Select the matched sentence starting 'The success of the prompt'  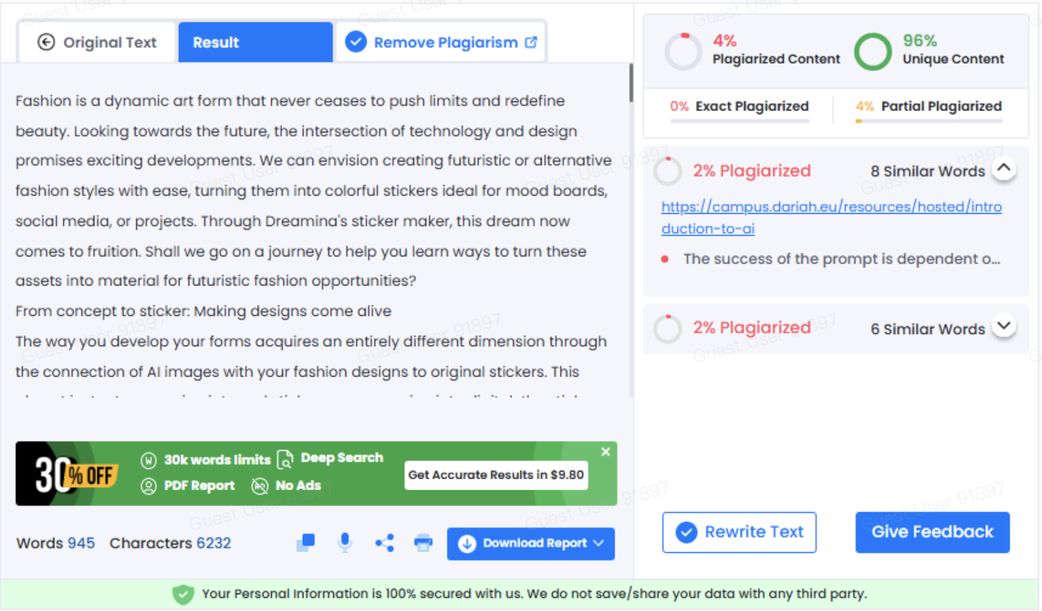(840, 259)
